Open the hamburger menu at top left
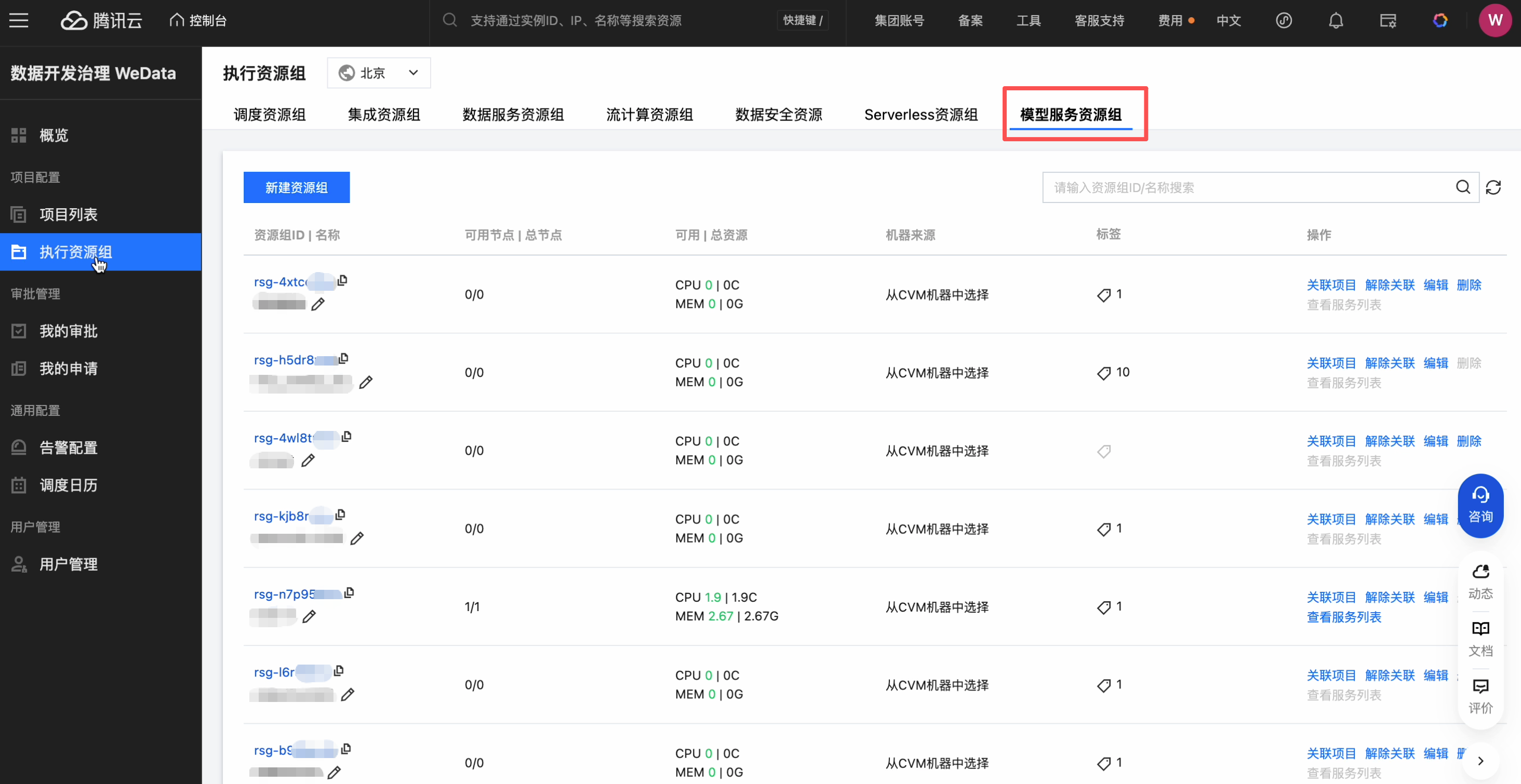 tap(19, 21)
